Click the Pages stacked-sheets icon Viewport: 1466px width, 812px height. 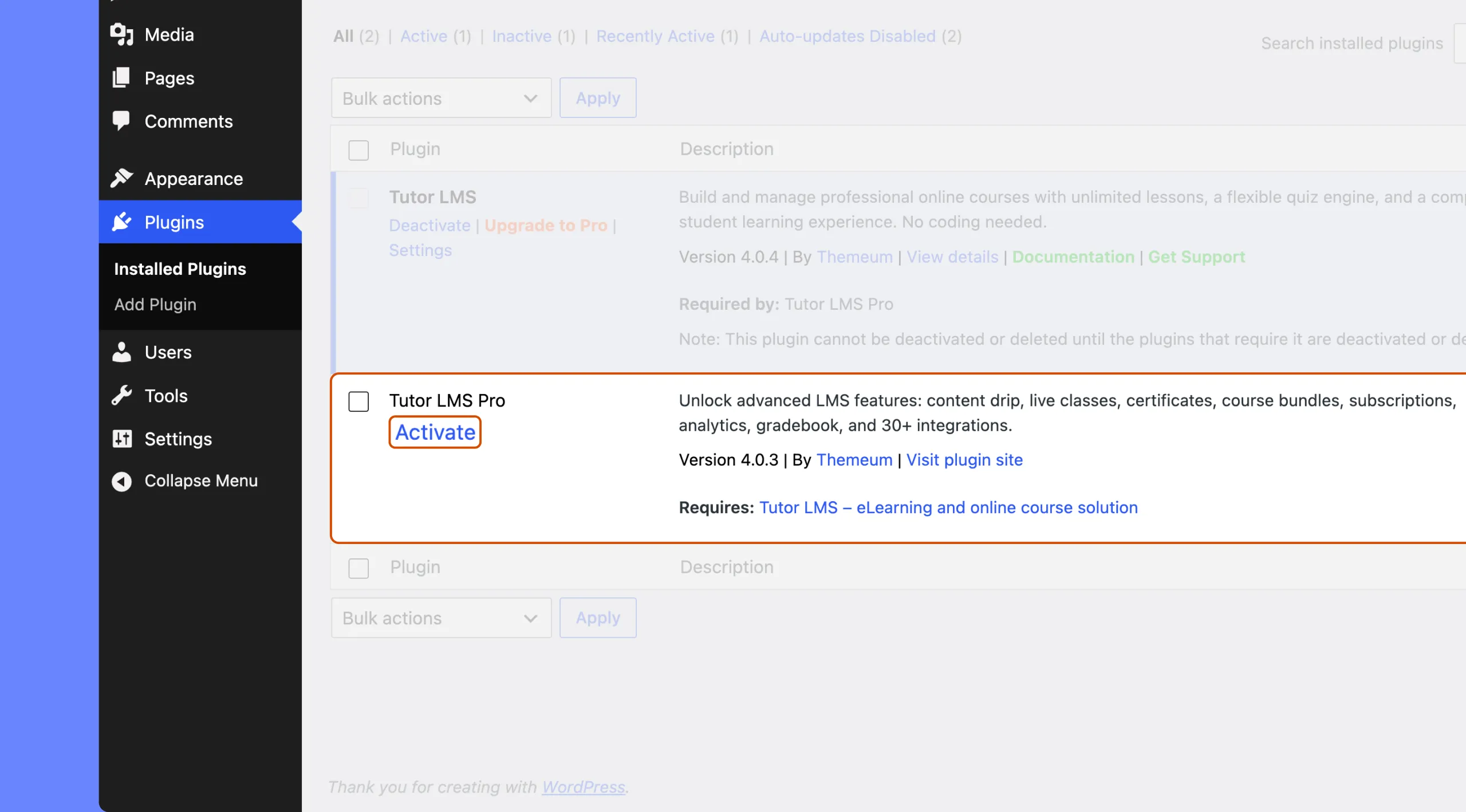(x=121, y=78)
